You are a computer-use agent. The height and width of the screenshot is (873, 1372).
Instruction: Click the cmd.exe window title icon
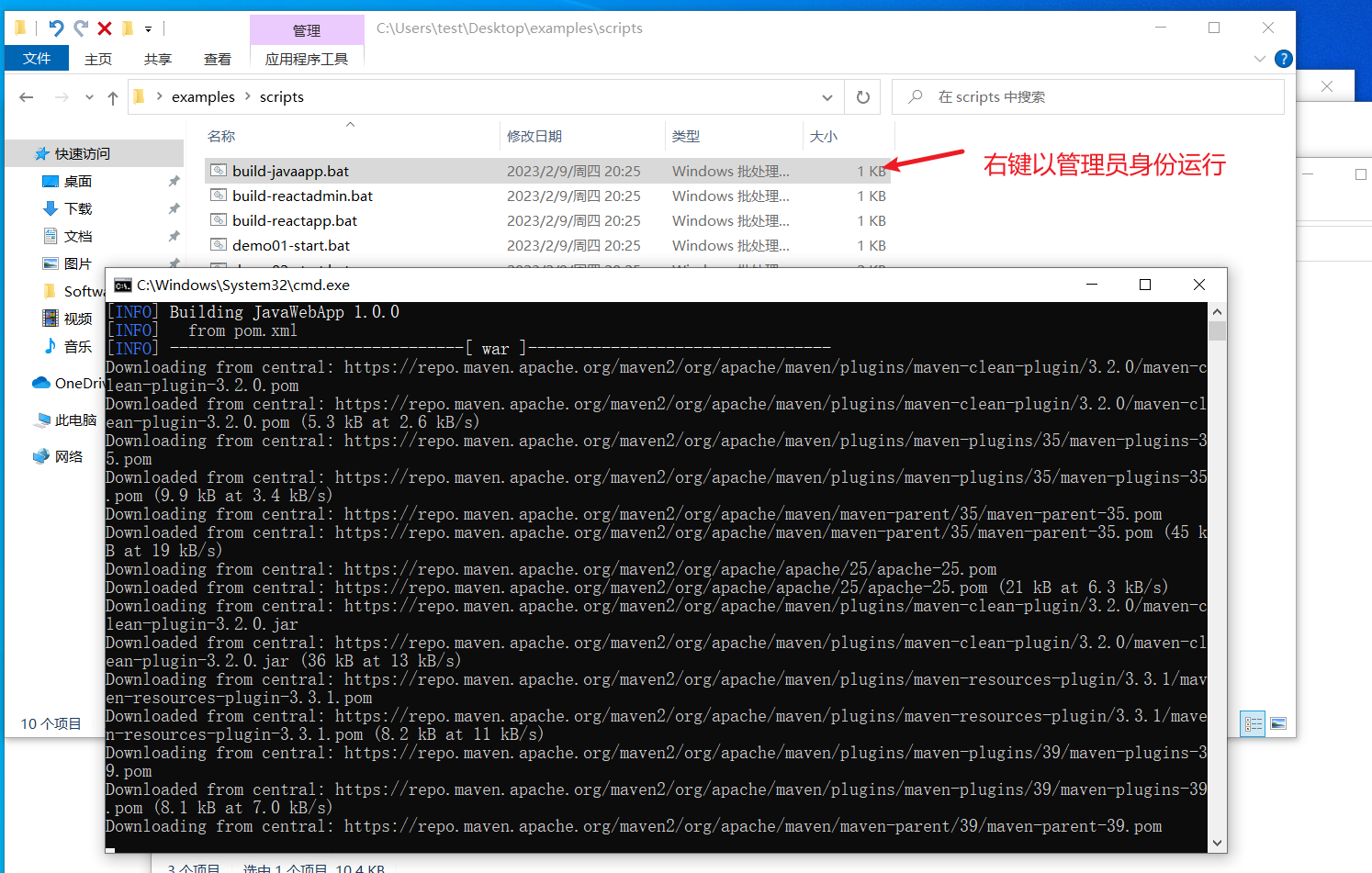[122, 285]
